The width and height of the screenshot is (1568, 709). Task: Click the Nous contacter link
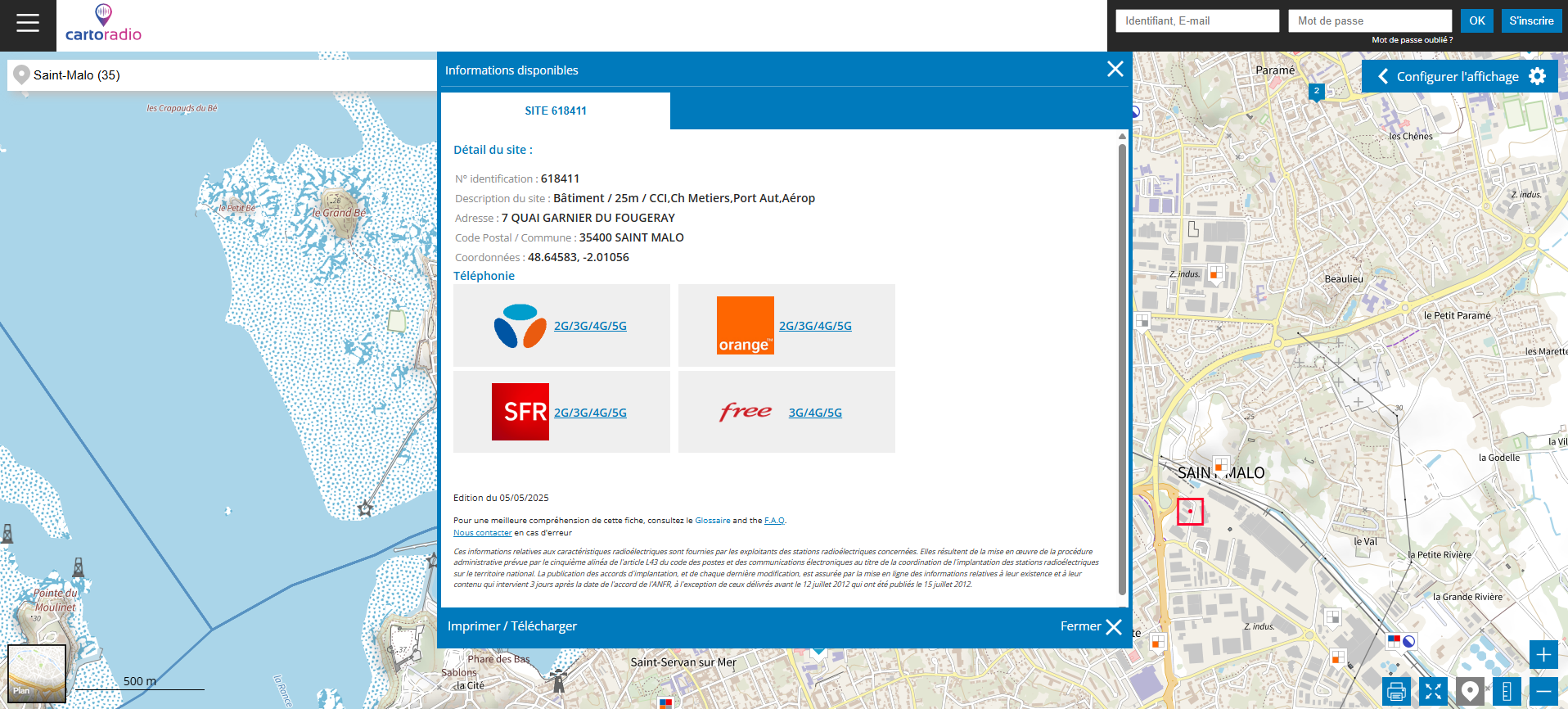coord(483,533)
